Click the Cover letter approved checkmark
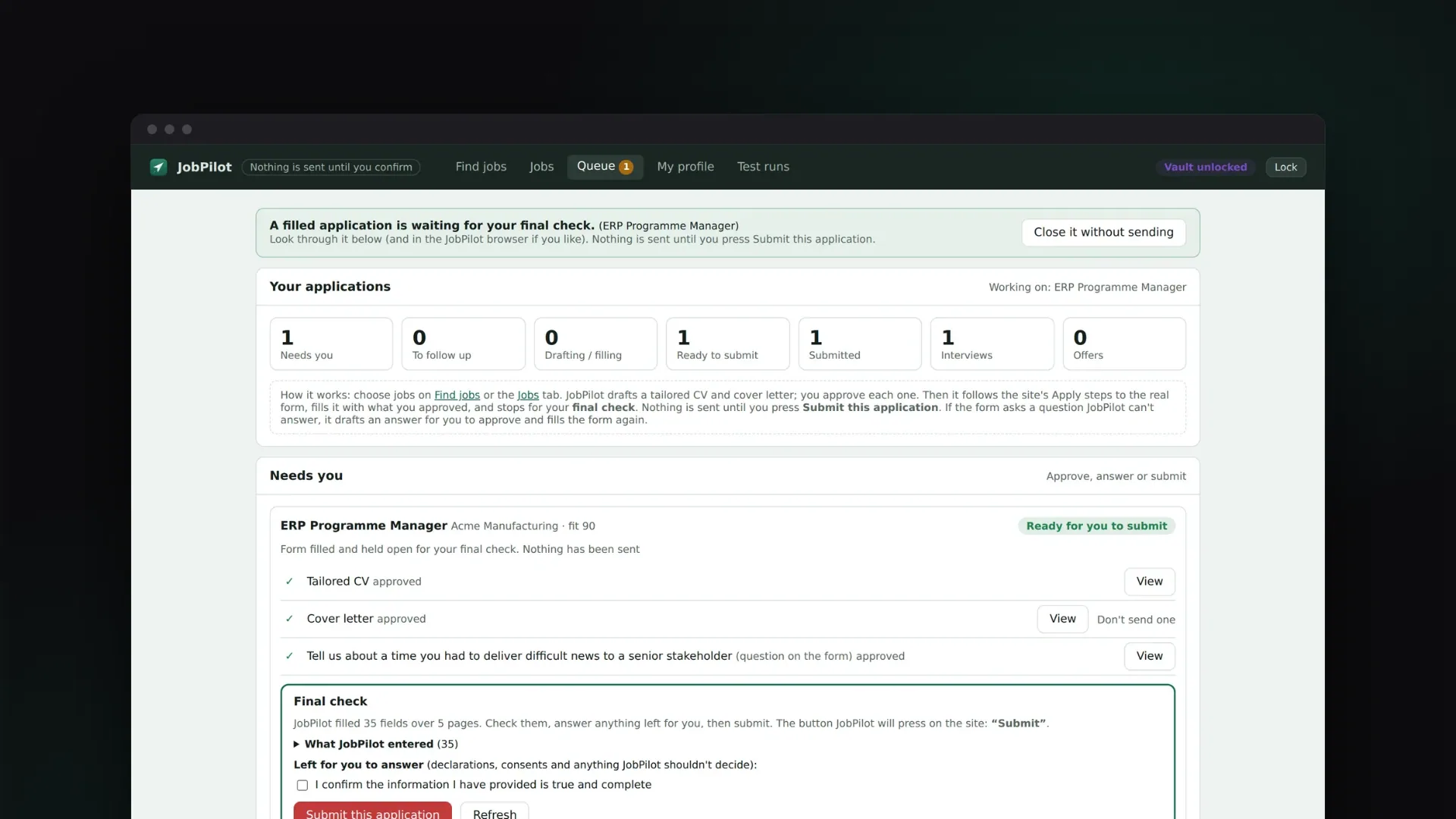Viewport: 1456px width, 819px height. point(289,619)
